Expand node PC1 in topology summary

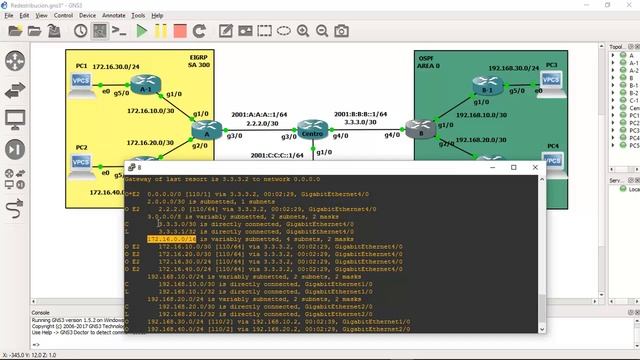(x=613, y=115)
